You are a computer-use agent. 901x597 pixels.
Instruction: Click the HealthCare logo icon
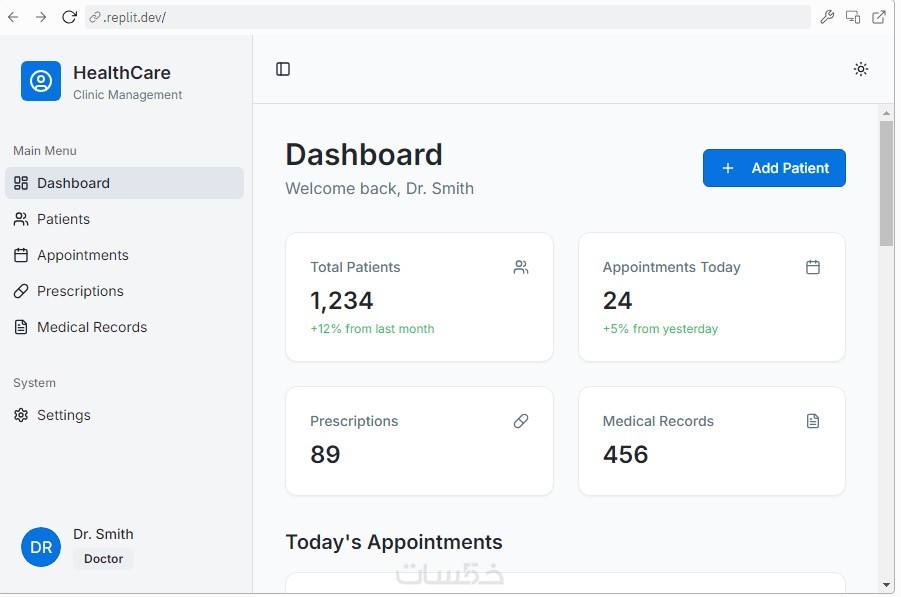click(41, 81)
